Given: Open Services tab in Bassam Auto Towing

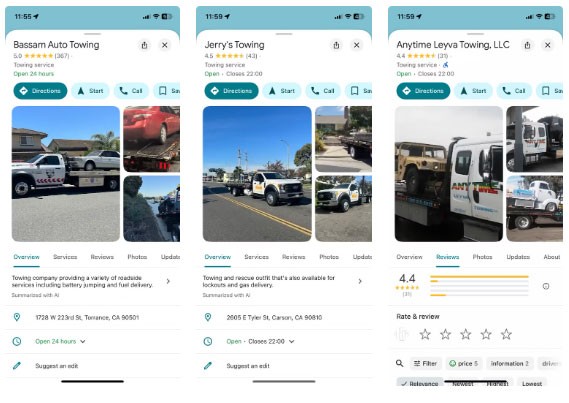Looking at the screenshot, I should pyautogui.click(x=65, y=257).
